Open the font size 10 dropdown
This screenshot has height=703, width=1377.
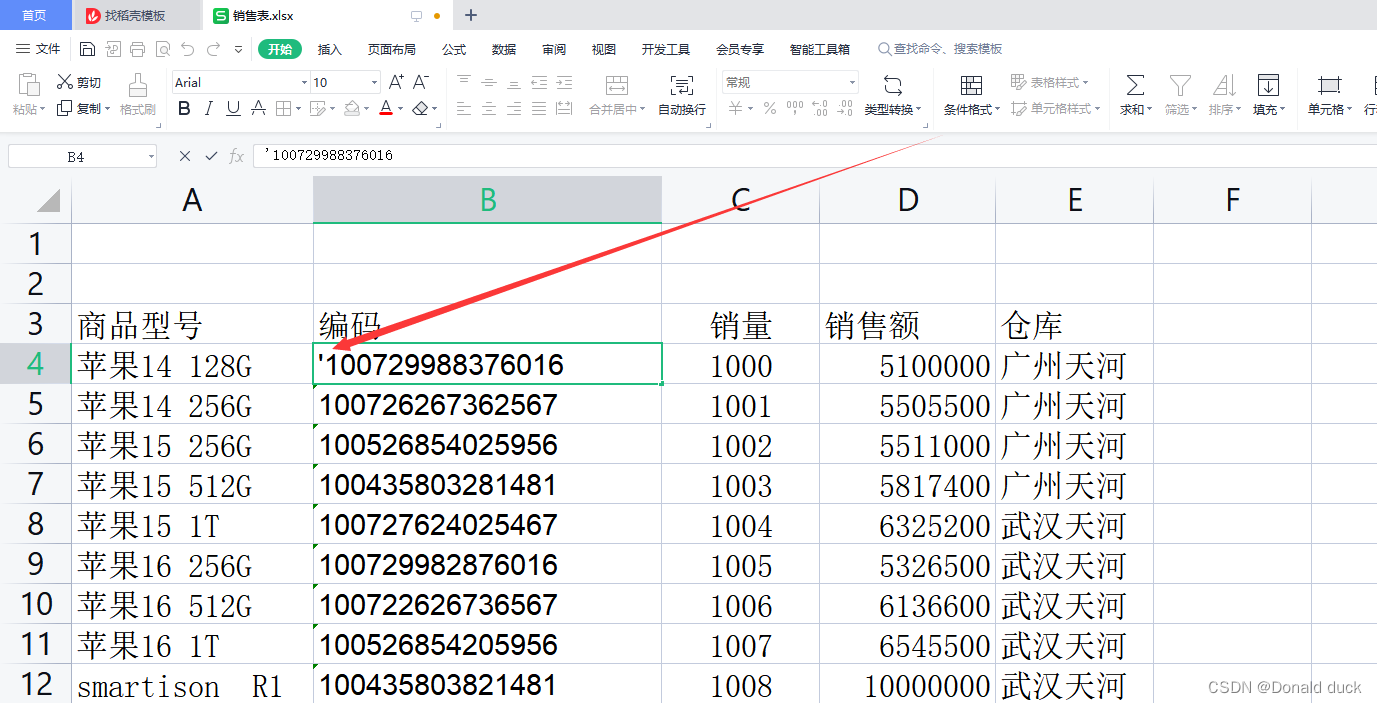[375, 82]
